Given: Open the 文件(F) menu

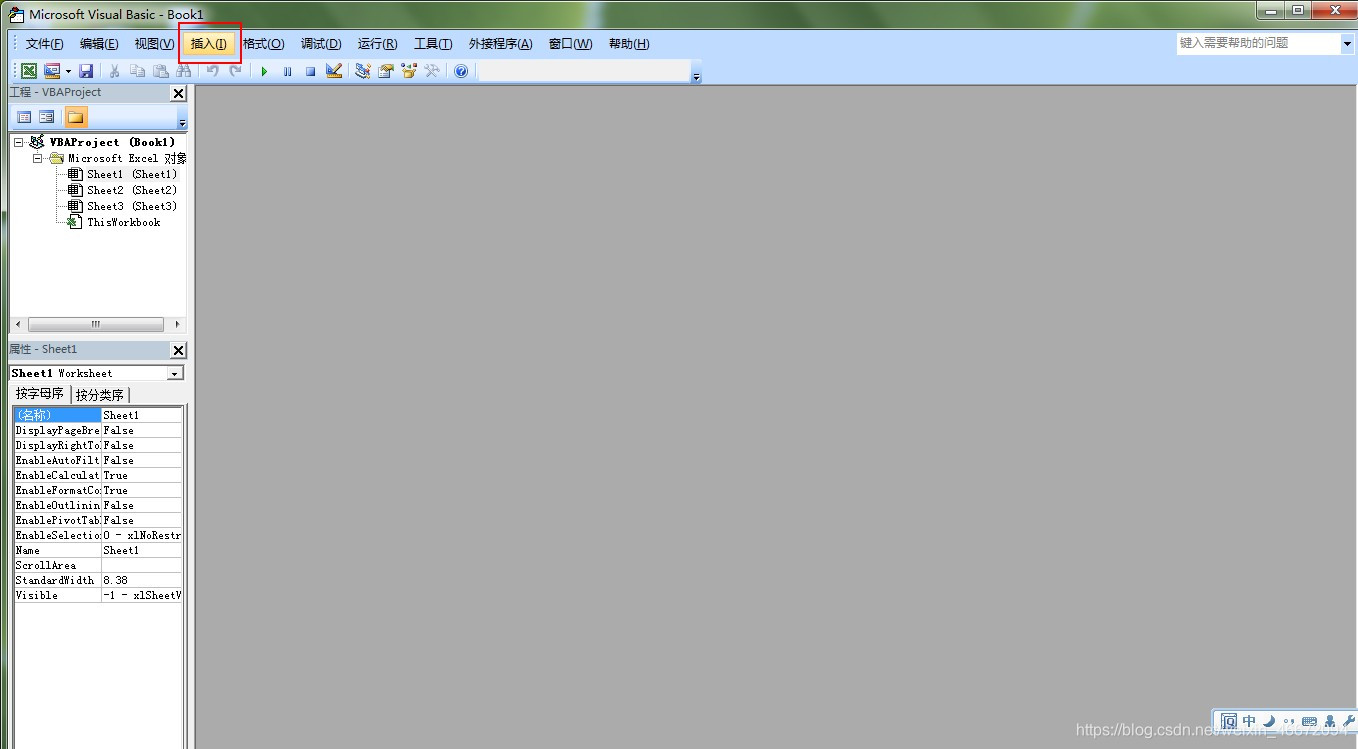Looking at the screenshot, I should [x=44, y=44].
